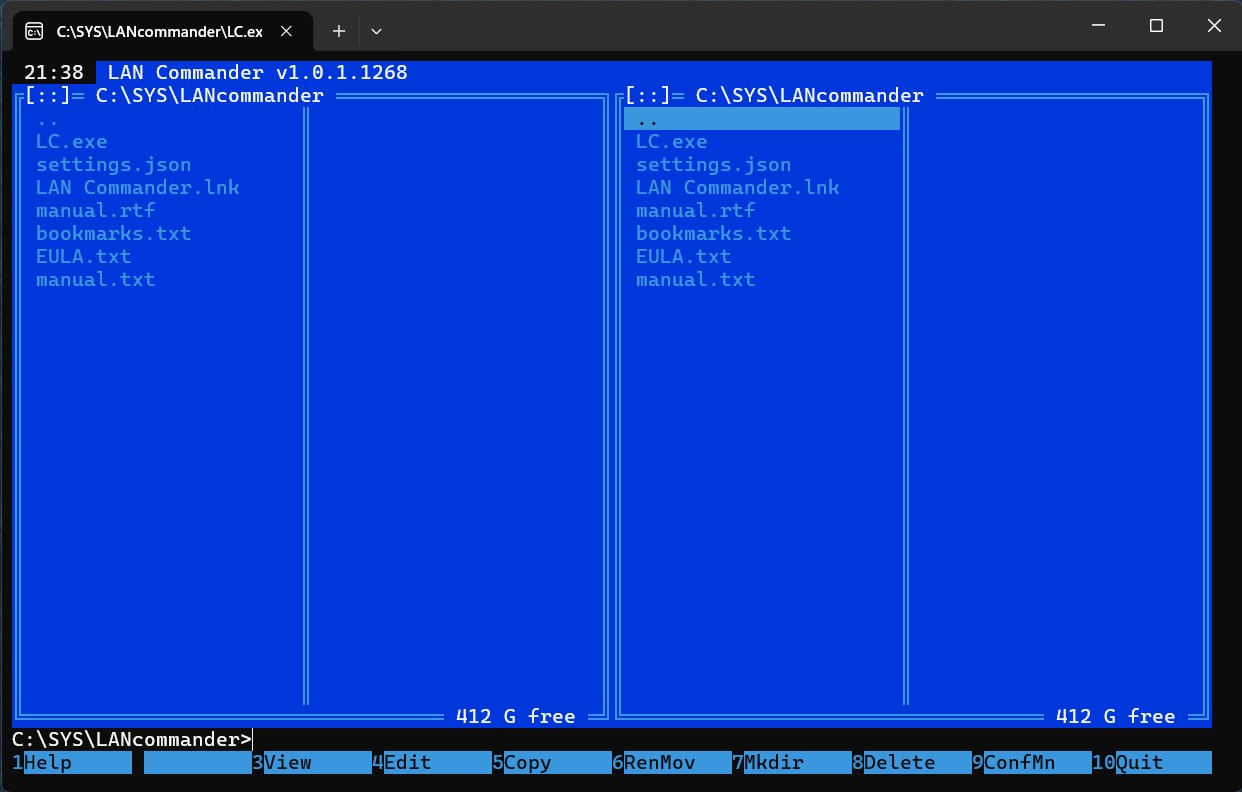Click the 7Mkdir function key
This screenshot has width=1242, height=792.
(792, 762)
